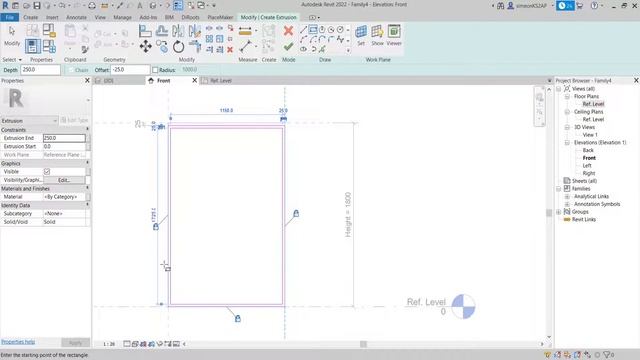Viewport: 640px width, 360px height.
Task: Finish Edit Mode with green checkmark
Action: (288, 47)
